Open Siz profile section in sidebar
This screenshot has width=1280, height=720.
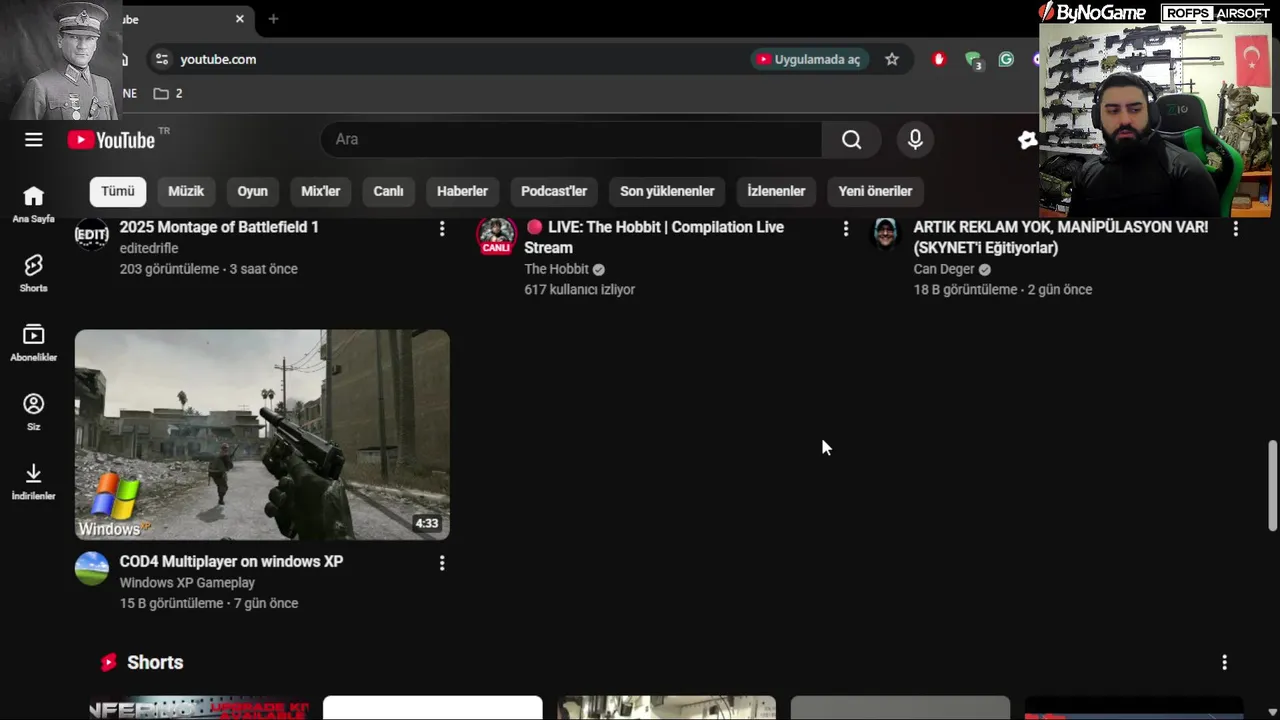pos(34,412)
